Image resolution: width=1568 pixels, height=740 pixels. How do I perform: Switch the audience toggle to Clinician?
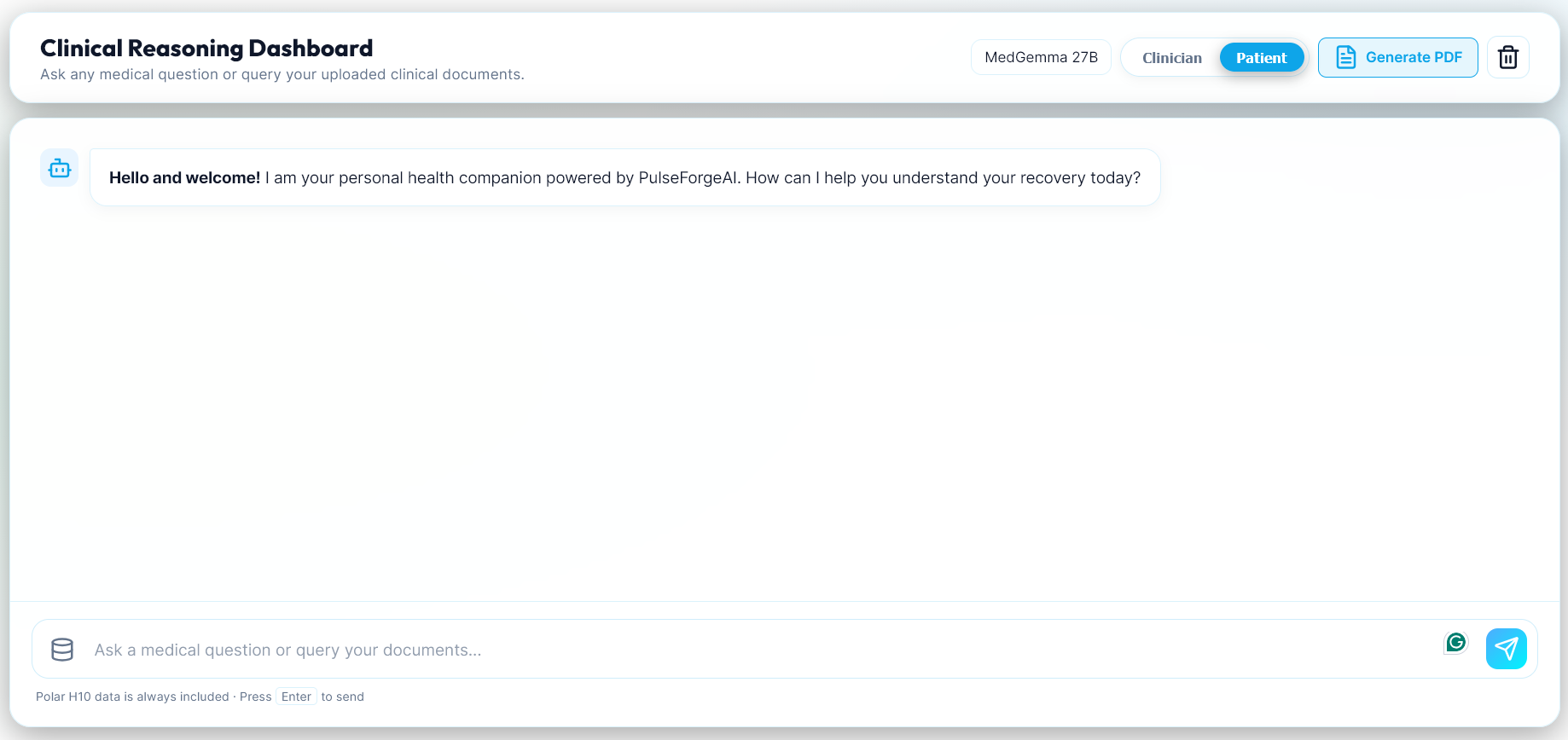[x=1172, y=57]
